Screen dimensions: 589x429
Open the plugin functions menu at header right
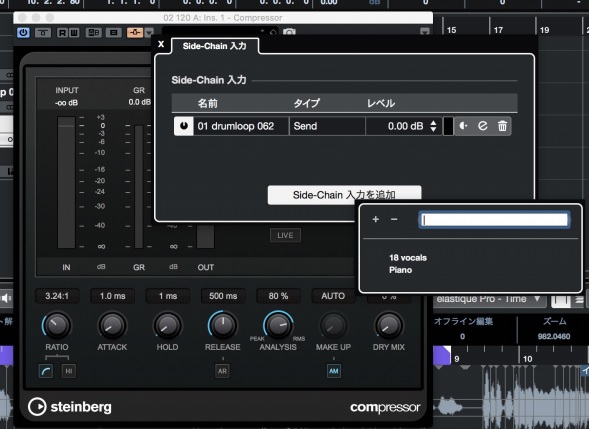[x=424, y=32]
